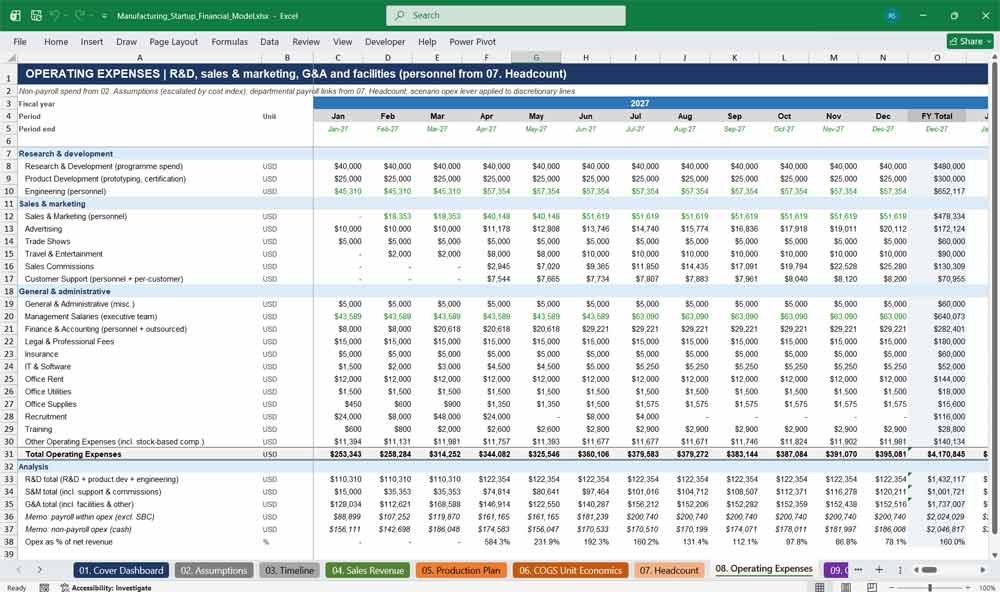Viewport: 1000px width, 592px height.
Task: Click the 100% zoom level
Action: [x=987, y=588]
